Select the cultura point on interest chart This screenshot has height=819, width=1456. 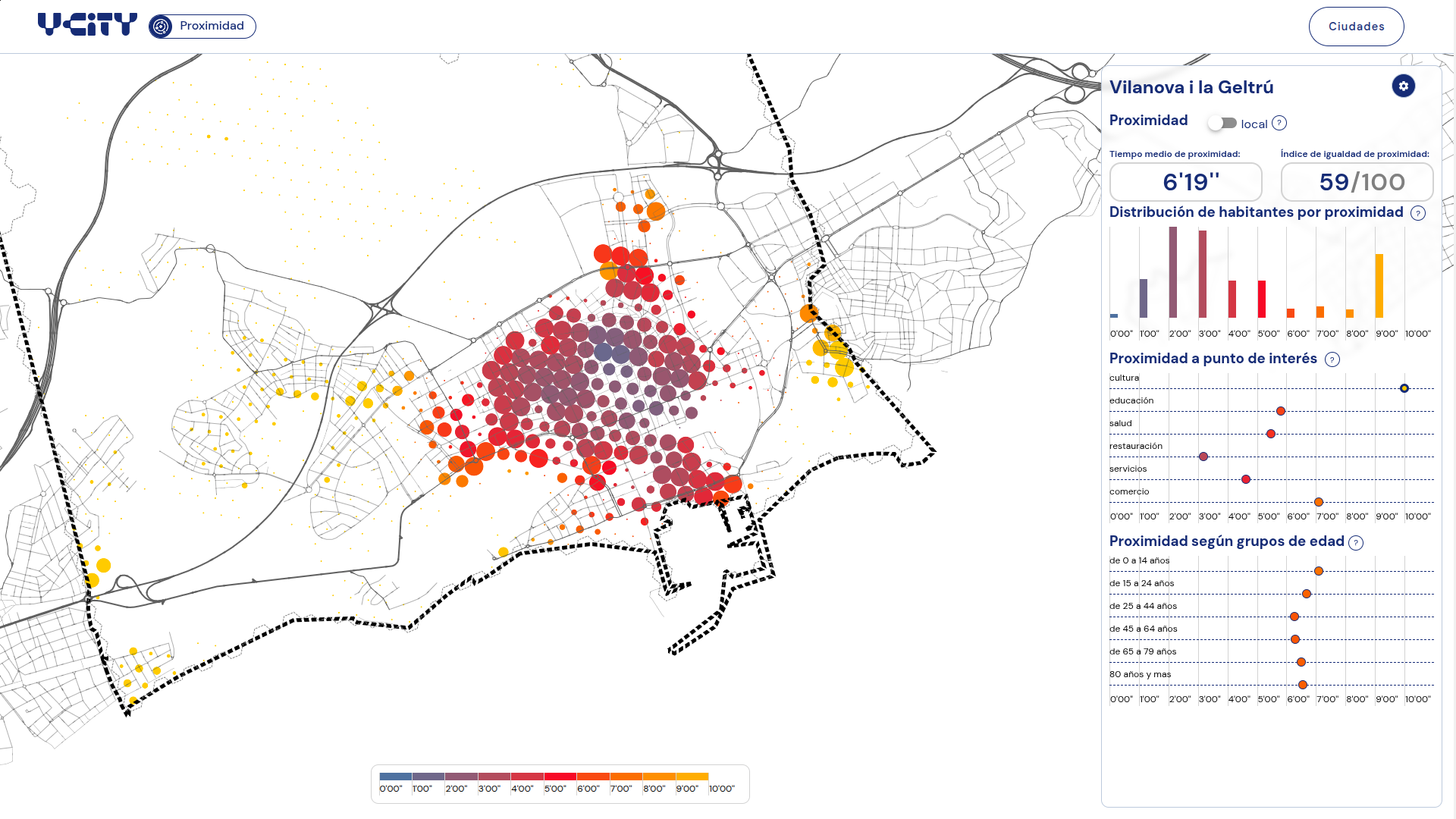point(1404,388)
